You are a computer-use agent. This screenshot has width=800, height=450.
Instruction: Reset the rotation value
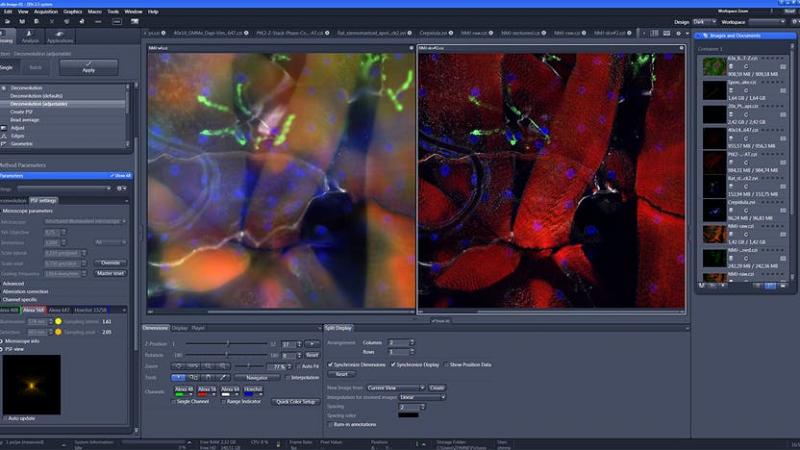coord(312,355)
